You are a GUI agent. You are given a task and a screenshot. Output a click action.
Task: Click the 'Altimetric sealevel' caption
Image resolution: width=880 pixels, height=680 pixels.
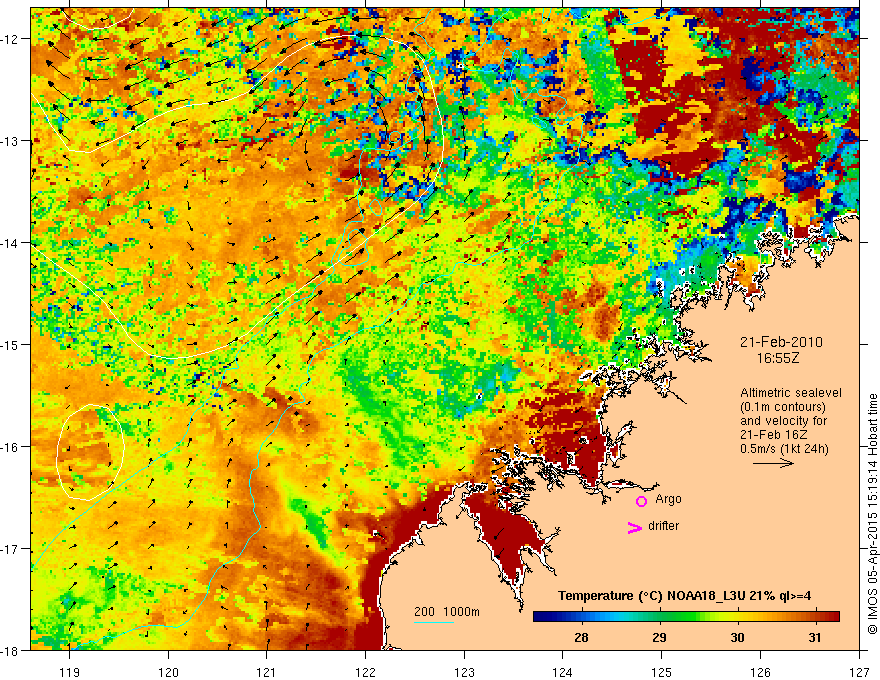(x=791, y=393)
